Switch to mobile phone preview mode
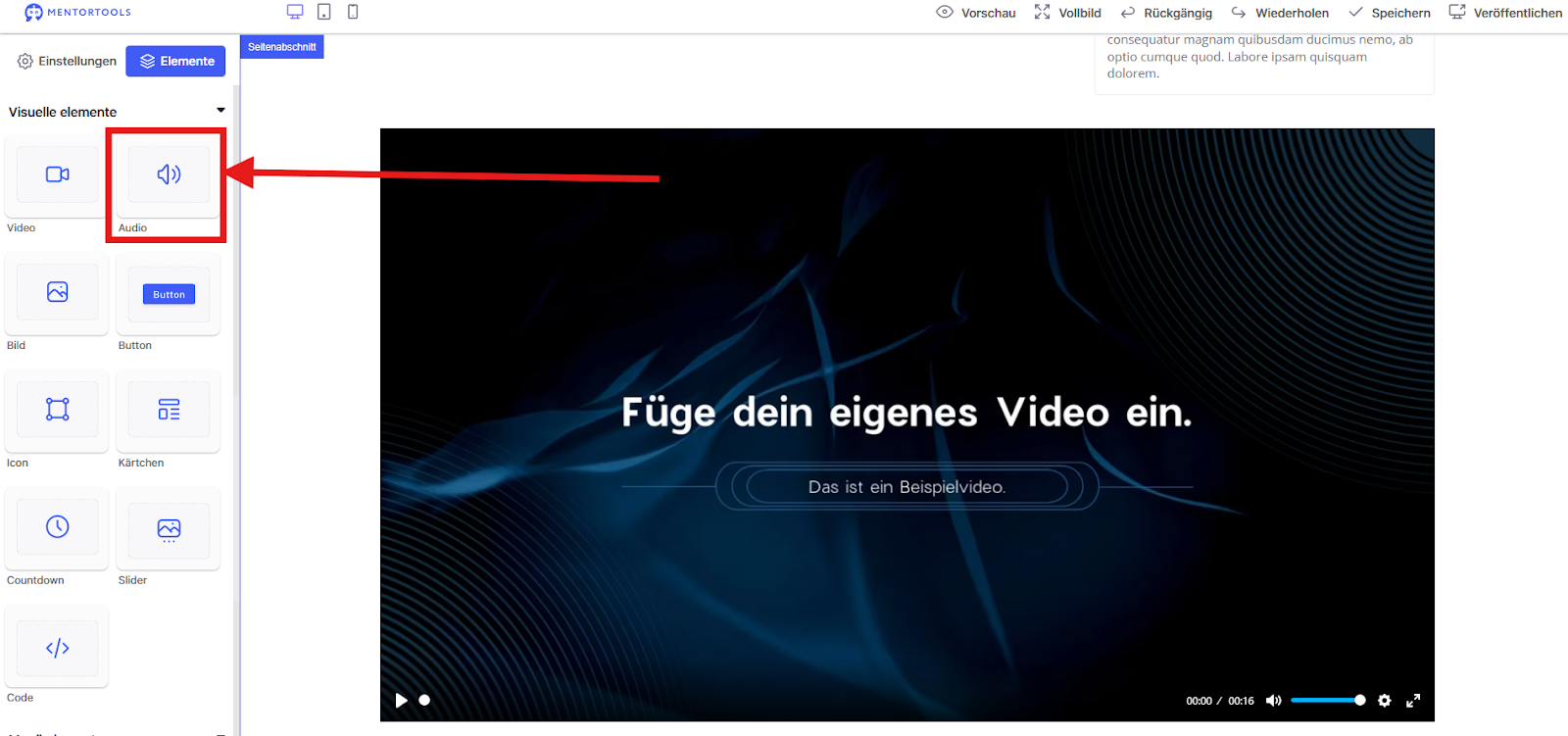Image resolution: width=1568 pixels, height=736 pixels. pyautogui.click(x=353, y=12)
